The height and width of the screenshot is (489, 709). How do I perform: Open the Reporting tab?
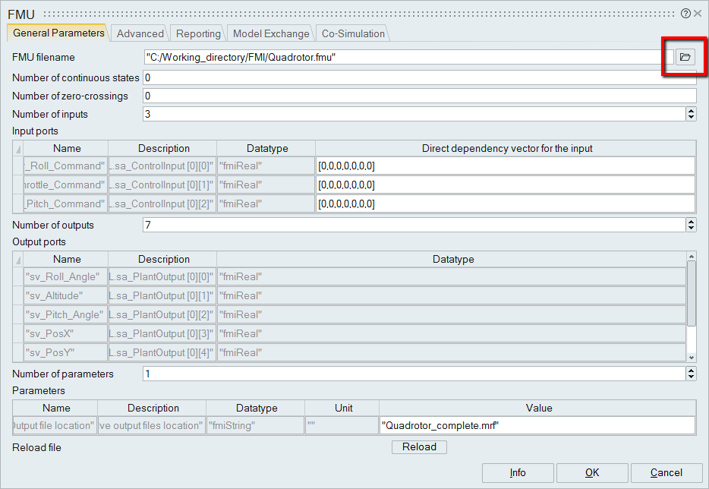pyautogui.click(x=198, y=34)
